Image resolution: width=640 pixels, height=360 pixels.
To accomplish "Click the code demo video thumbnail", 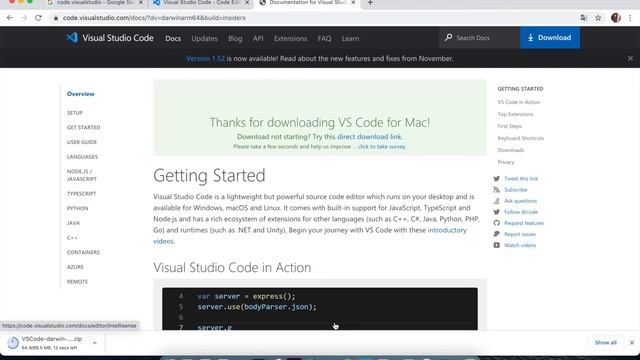I will point(320,309).
